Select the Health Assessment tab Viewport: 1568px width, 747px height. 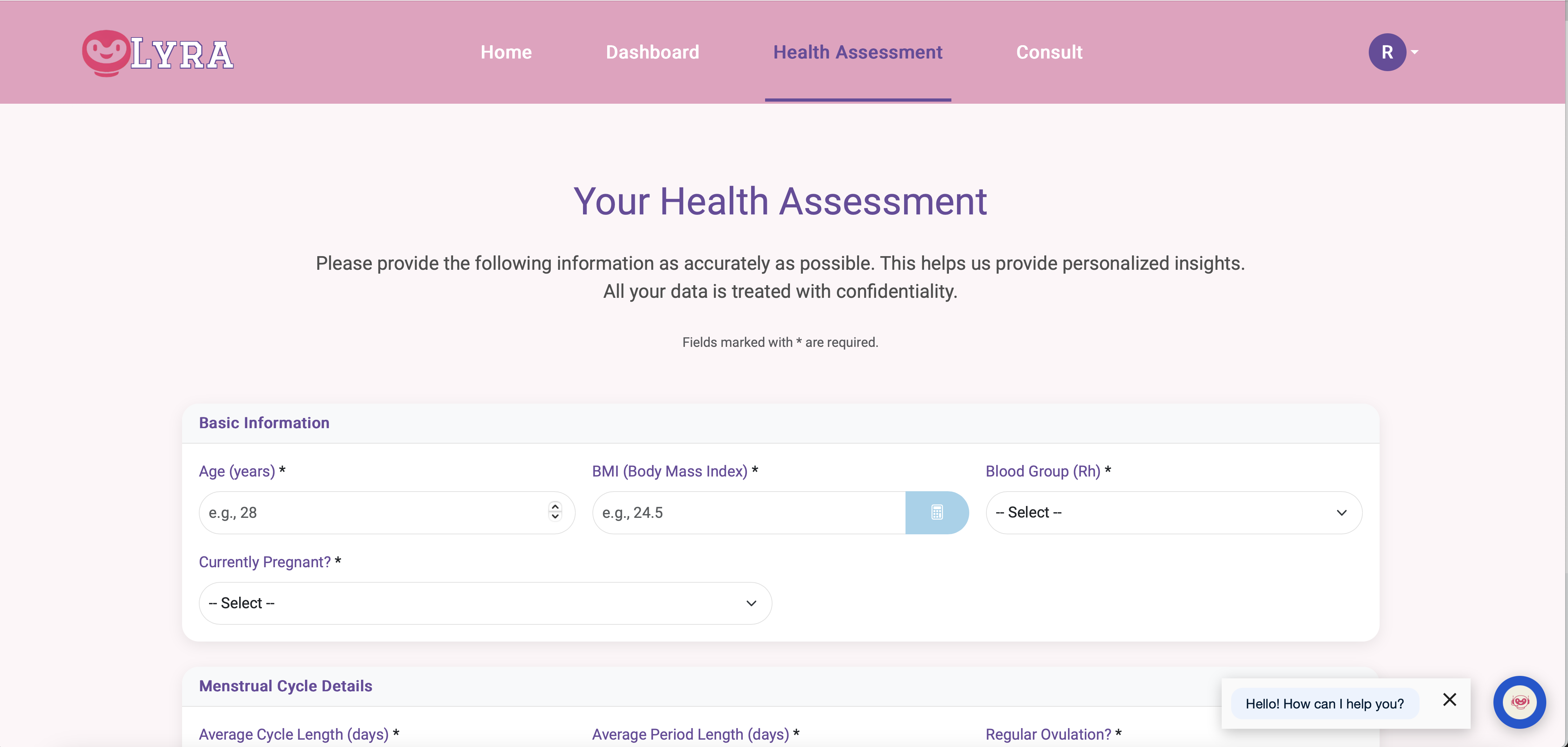pyautogui.click(x=857, y=53)
